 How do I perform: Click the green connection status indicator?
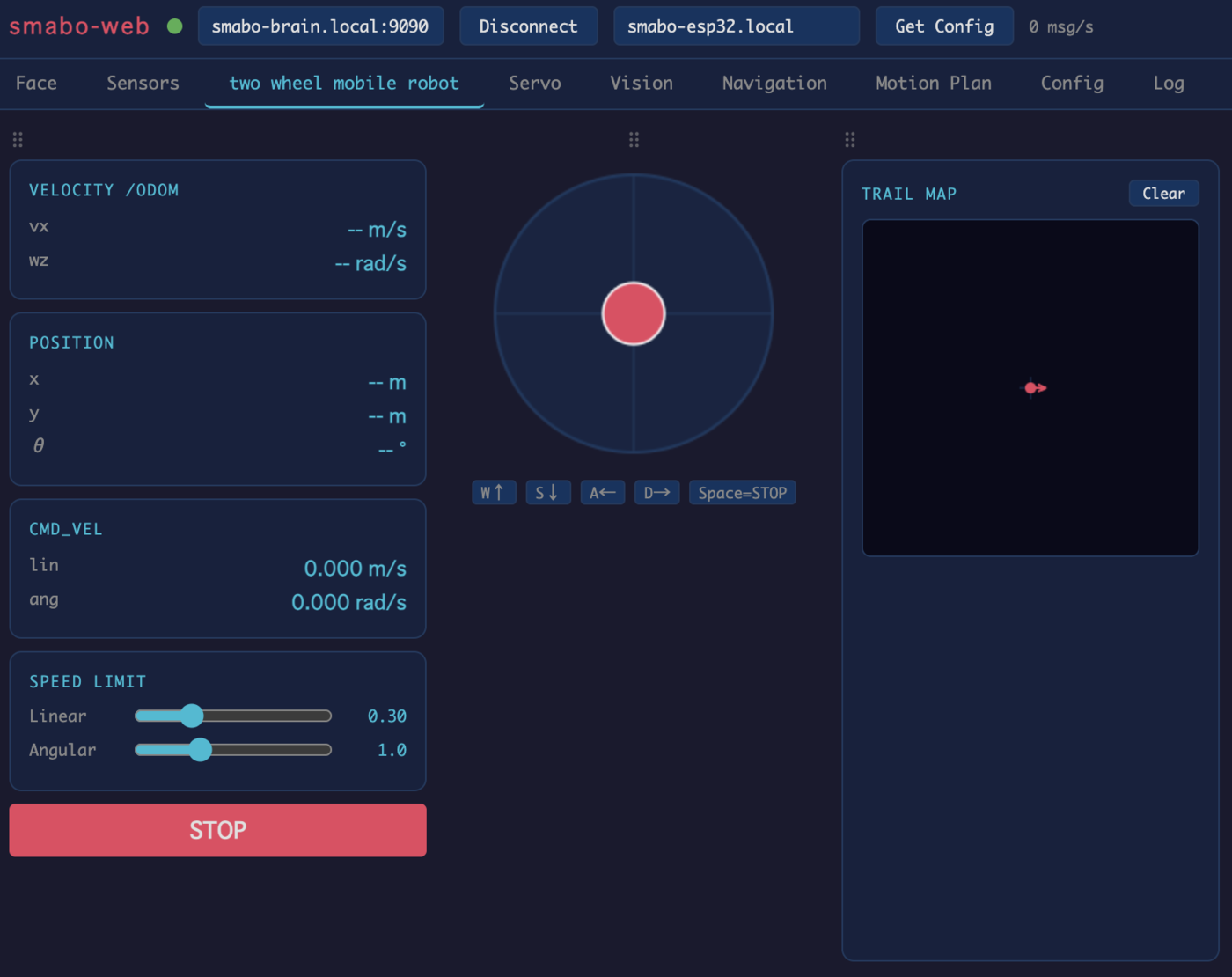pyautogui.click(x=174, y=26)
